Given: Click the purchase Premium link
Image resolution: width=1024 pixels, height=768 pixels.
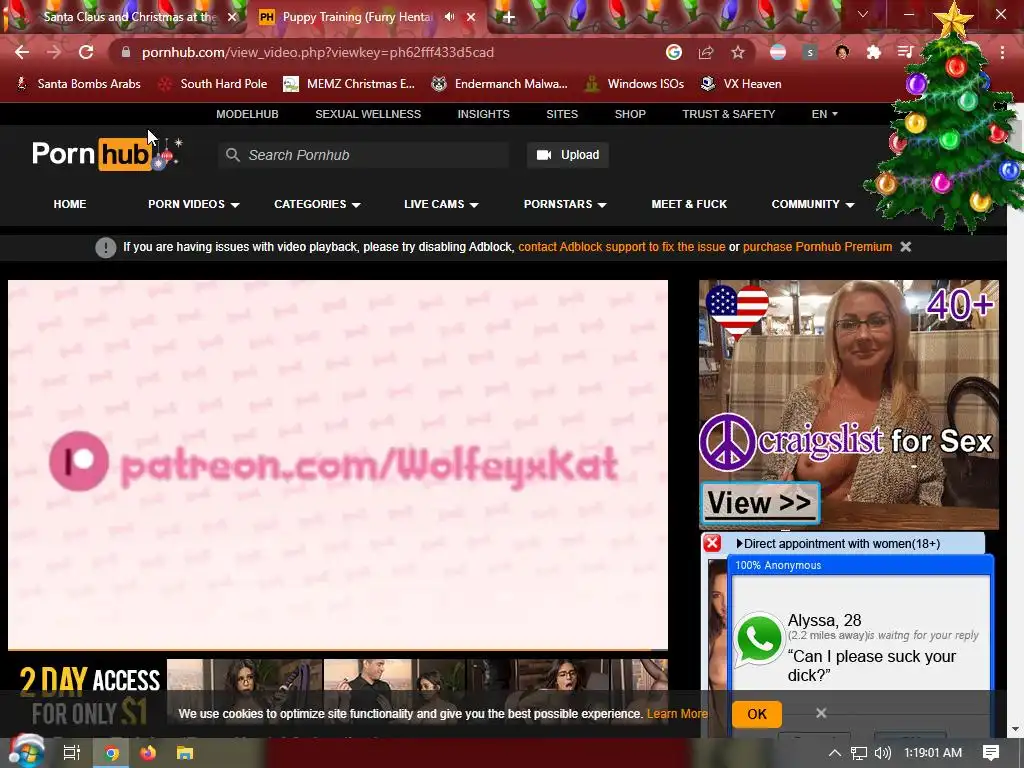Looking at the screenshot, I should coord(818,247).
